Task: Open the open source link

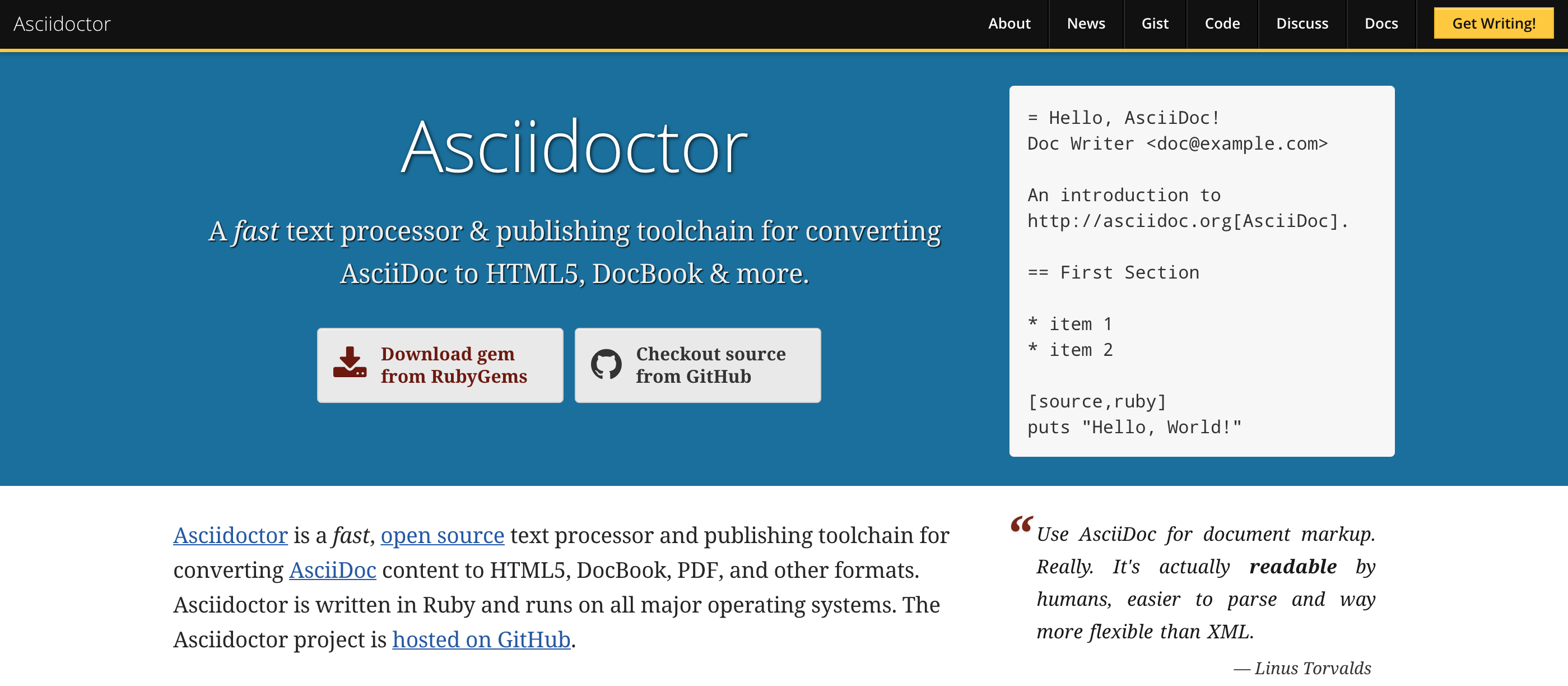Action: pos(443,536)
